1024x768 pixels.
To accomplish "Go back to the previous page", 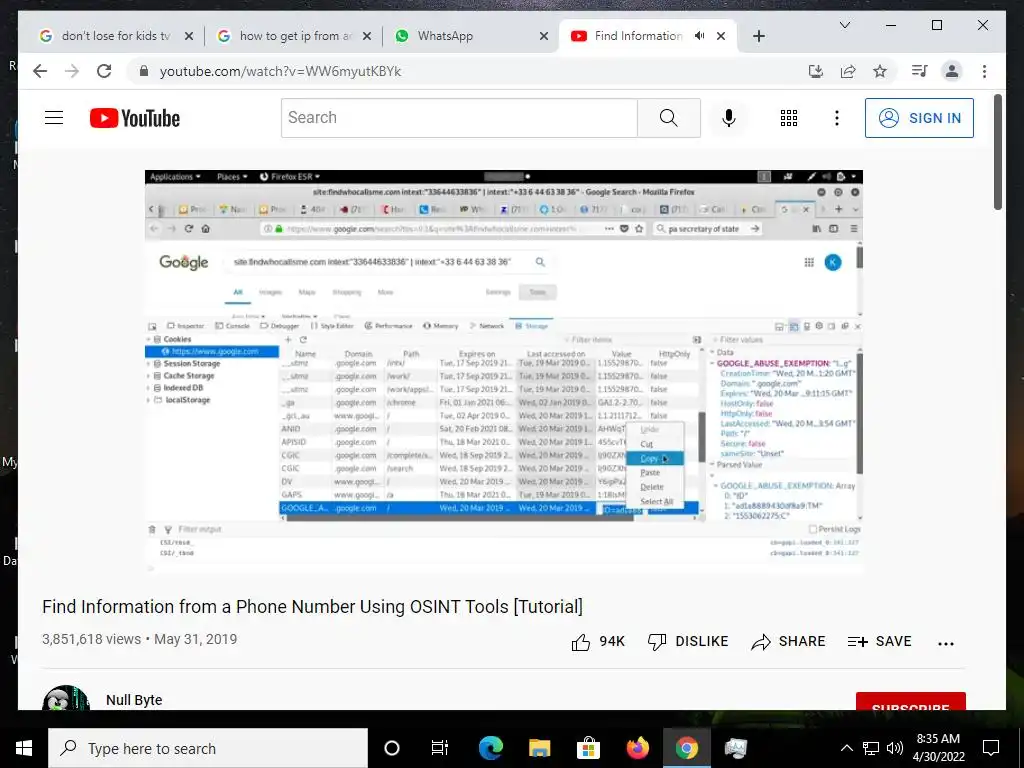I will (40, 71).
